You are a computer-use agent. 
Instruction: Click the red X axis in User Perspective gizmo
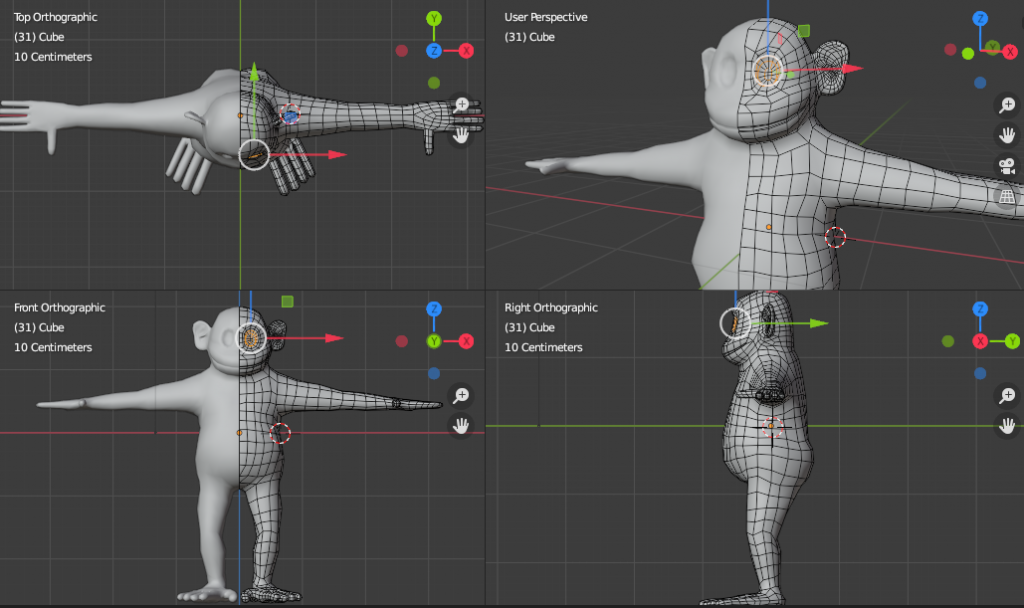pyautogui.click(x=1010, y=52)
